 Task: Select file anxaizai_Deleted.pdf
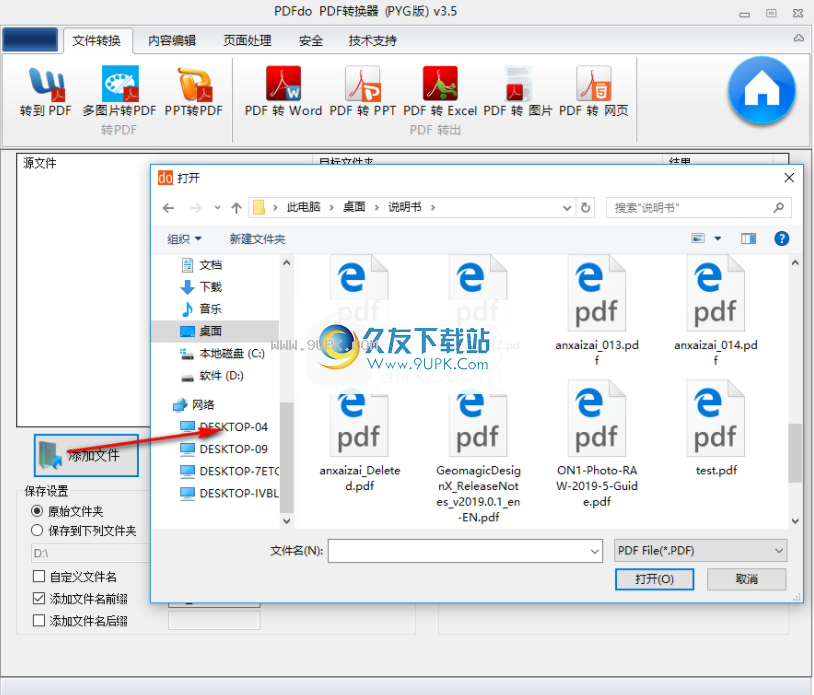[x=359, y=436]
